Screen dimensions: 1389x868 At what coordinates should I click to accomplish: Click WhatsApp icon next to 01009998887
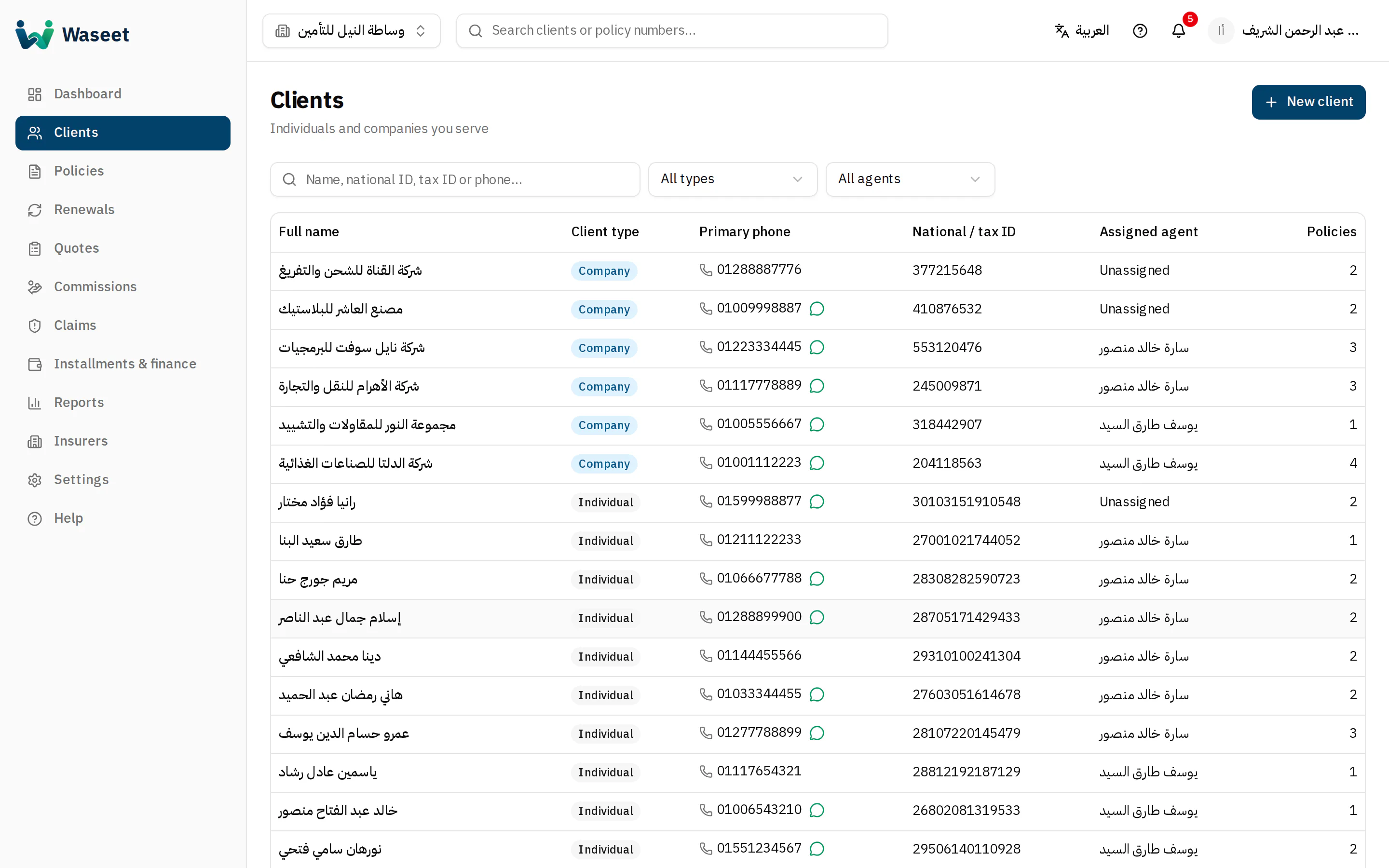817,309
